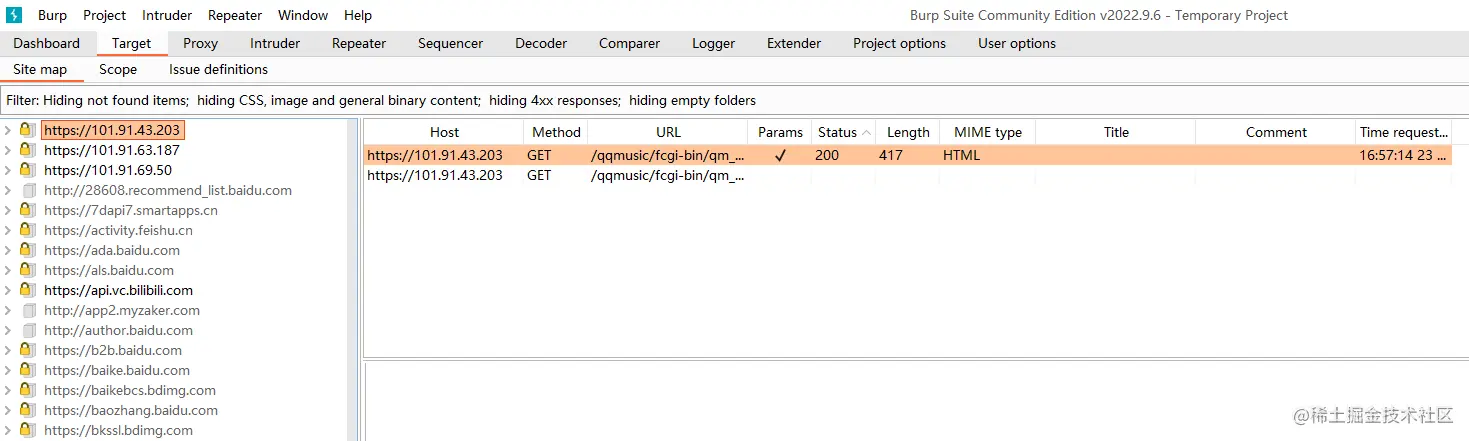Expand the https://7dapi7.smartapps.cn node

point(8,210)
